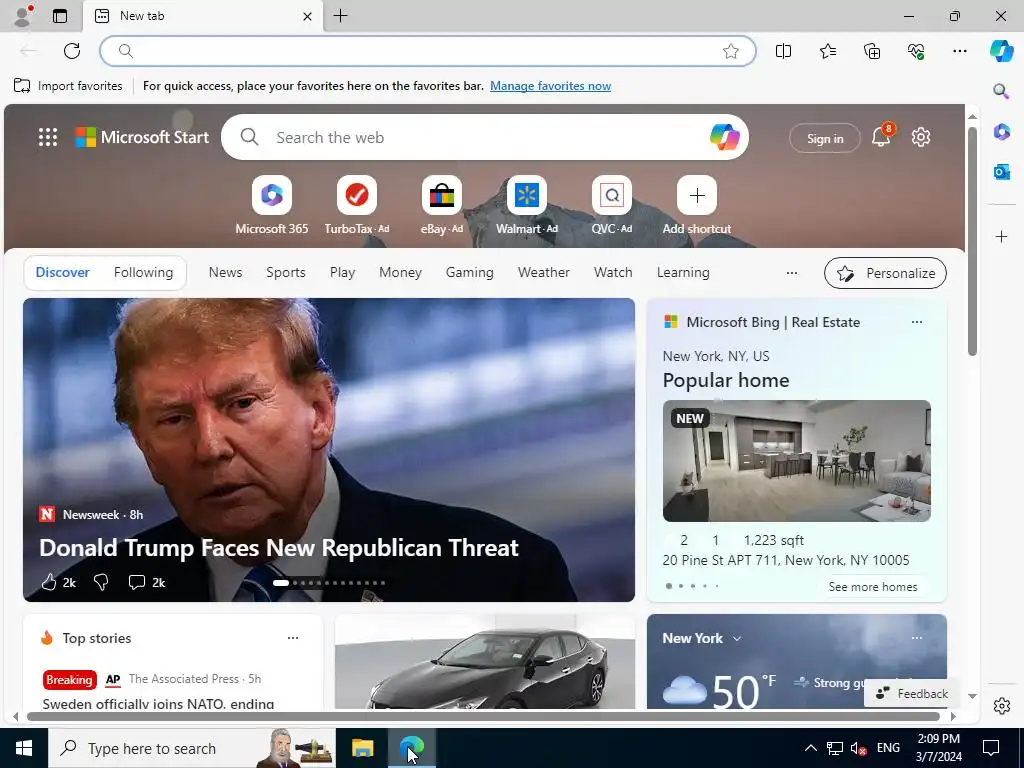Open the Watch category
This screenshot has height=768, width=1024.
click(613, 272)
